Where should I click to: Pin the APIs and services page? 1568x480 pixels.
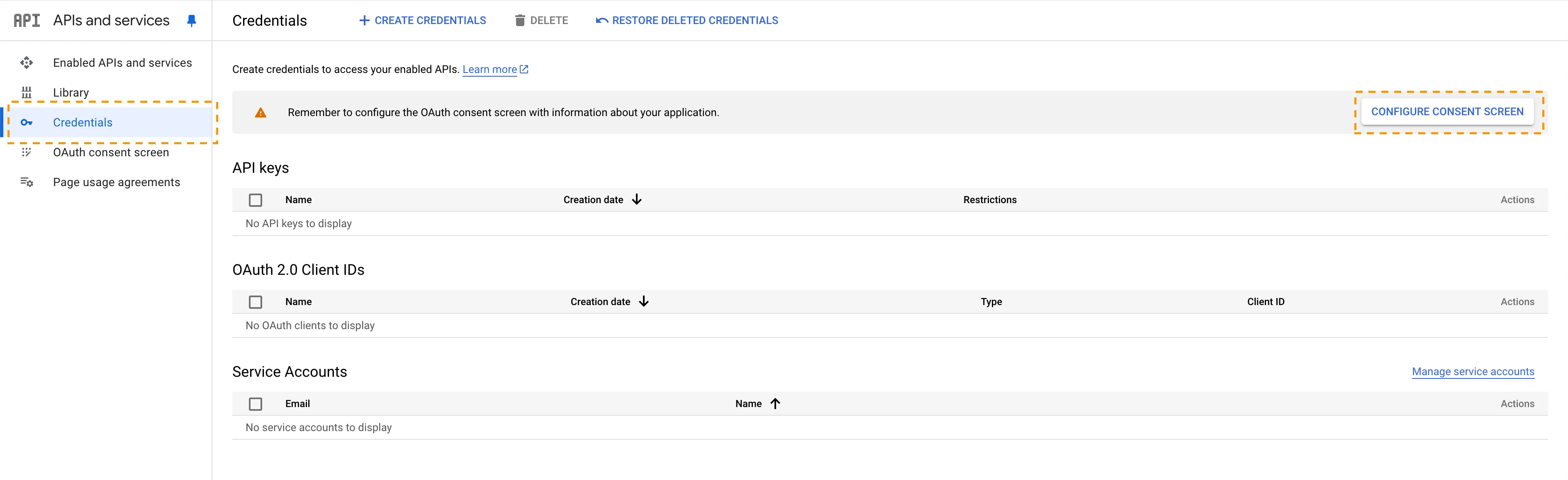pyautogui.click(x=192, y=20)
